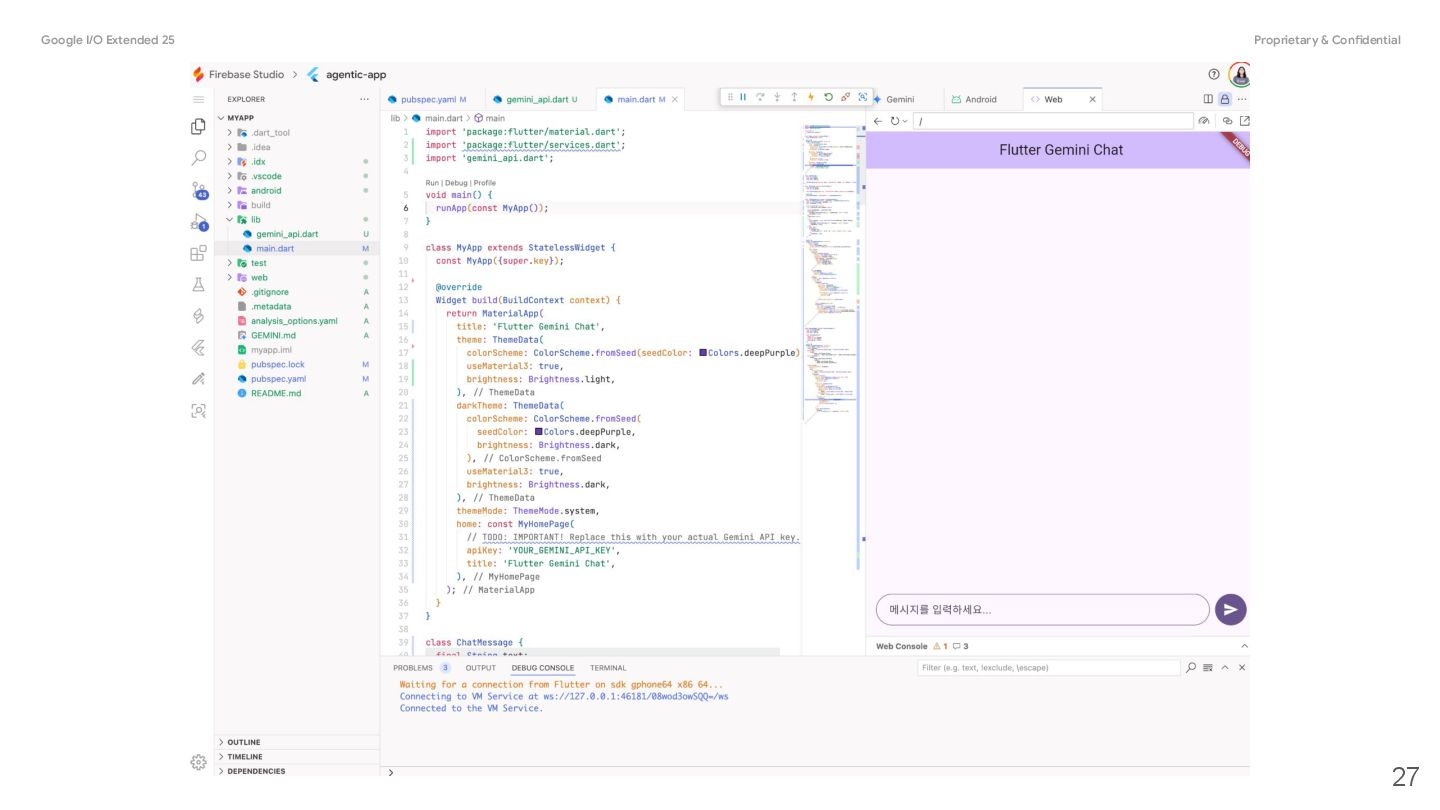Open the Search view in activity bar
This screenshot has height=810, width=1440.
tap(199, 158)
